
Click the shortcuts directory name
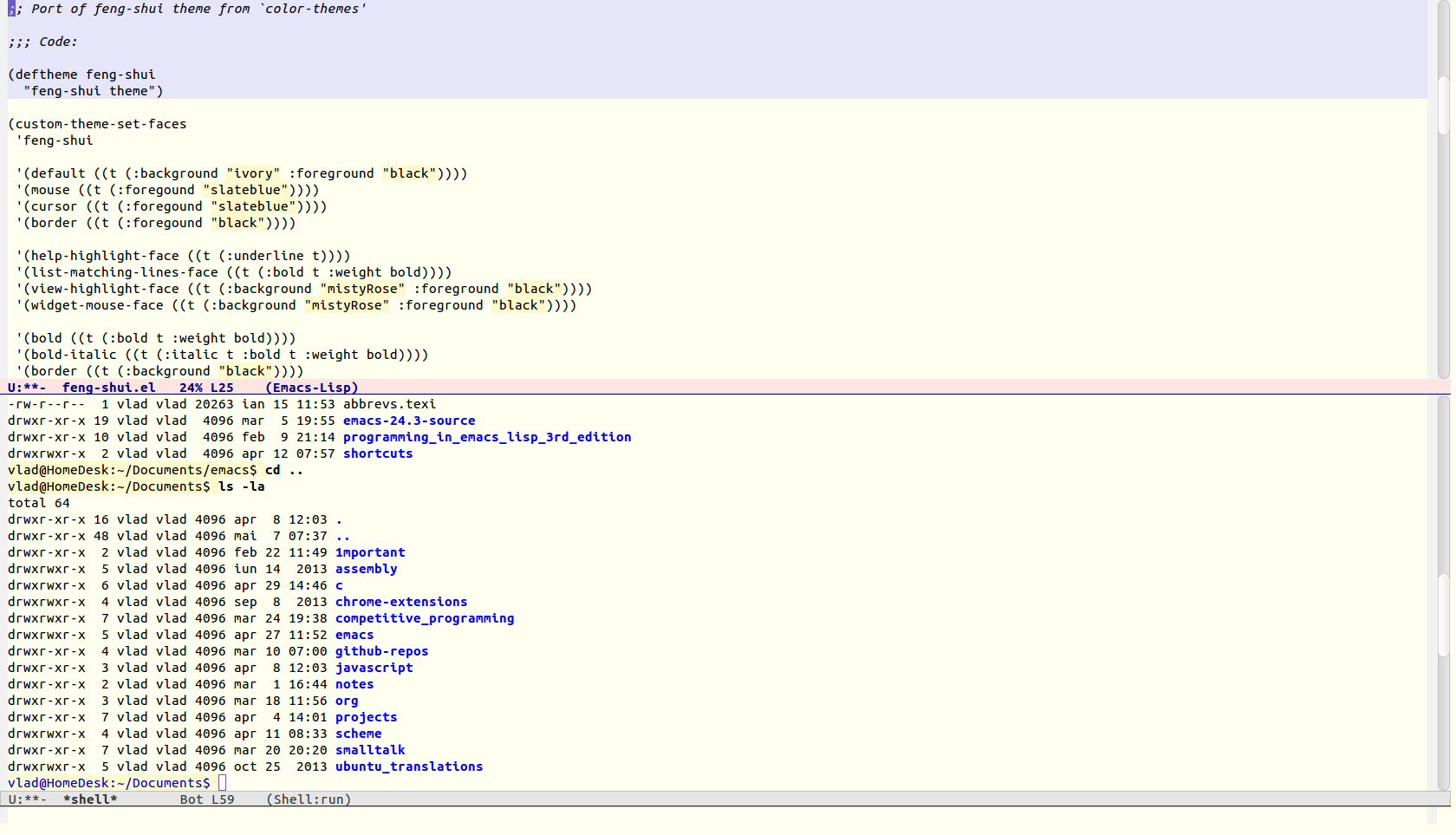pyautogui.click(x=378, y=453)
